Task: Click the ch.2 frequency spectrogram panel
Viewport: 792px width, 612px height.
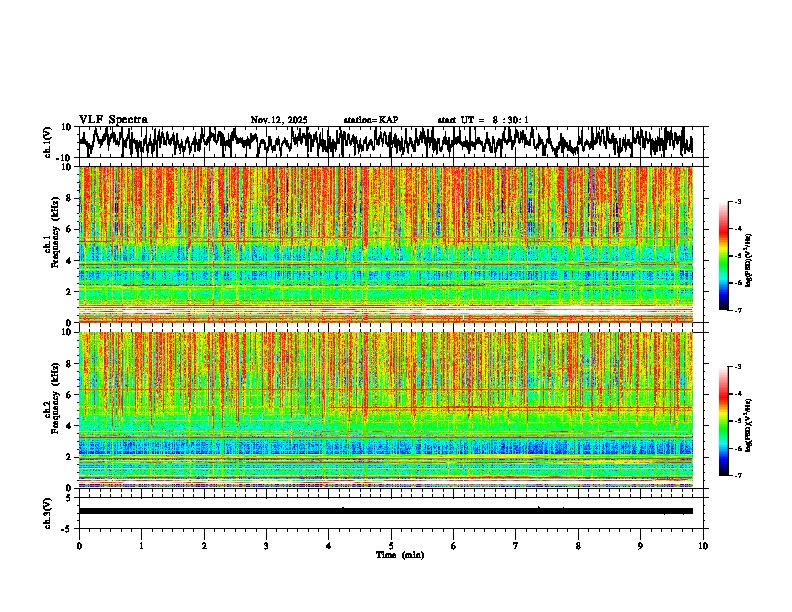Action: [386, 410]
